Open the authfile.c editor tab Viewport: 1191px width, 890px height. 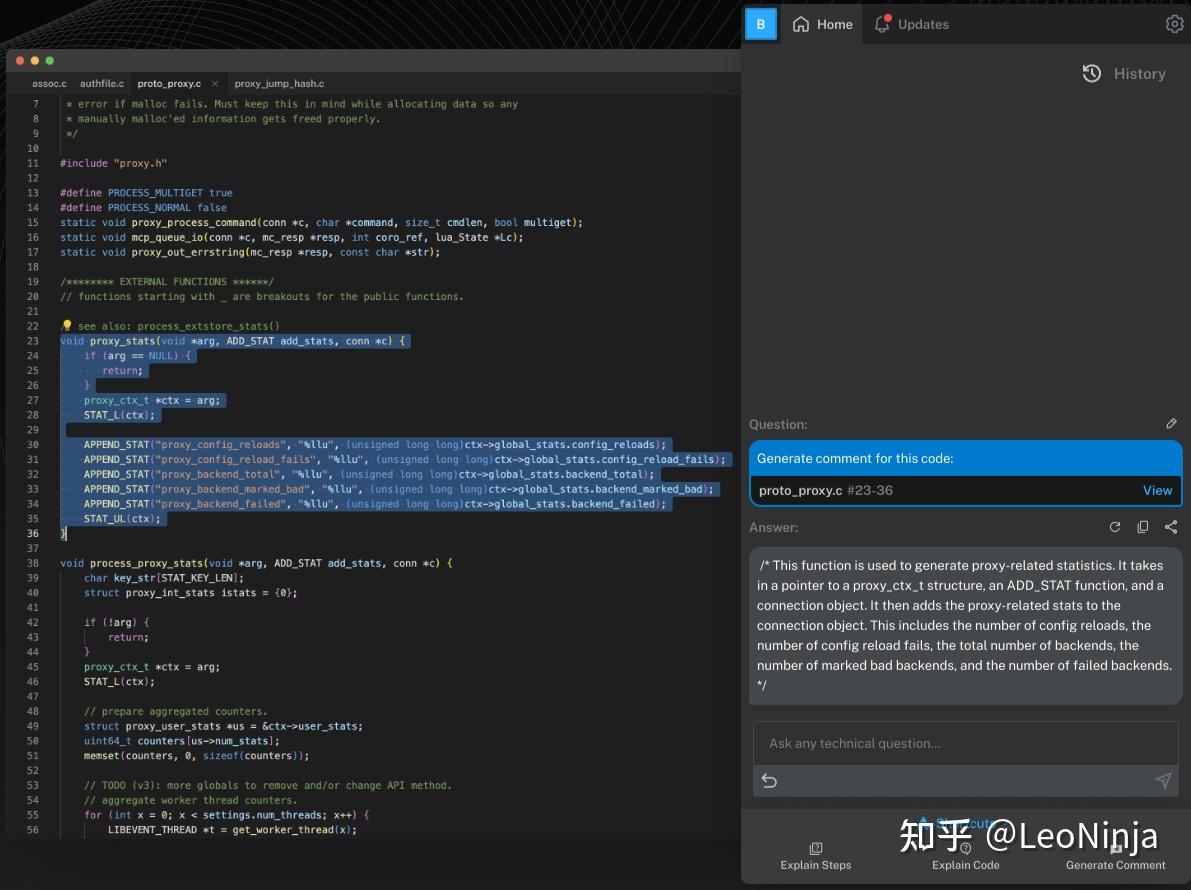pyautogui.click(x=102, y=84)
